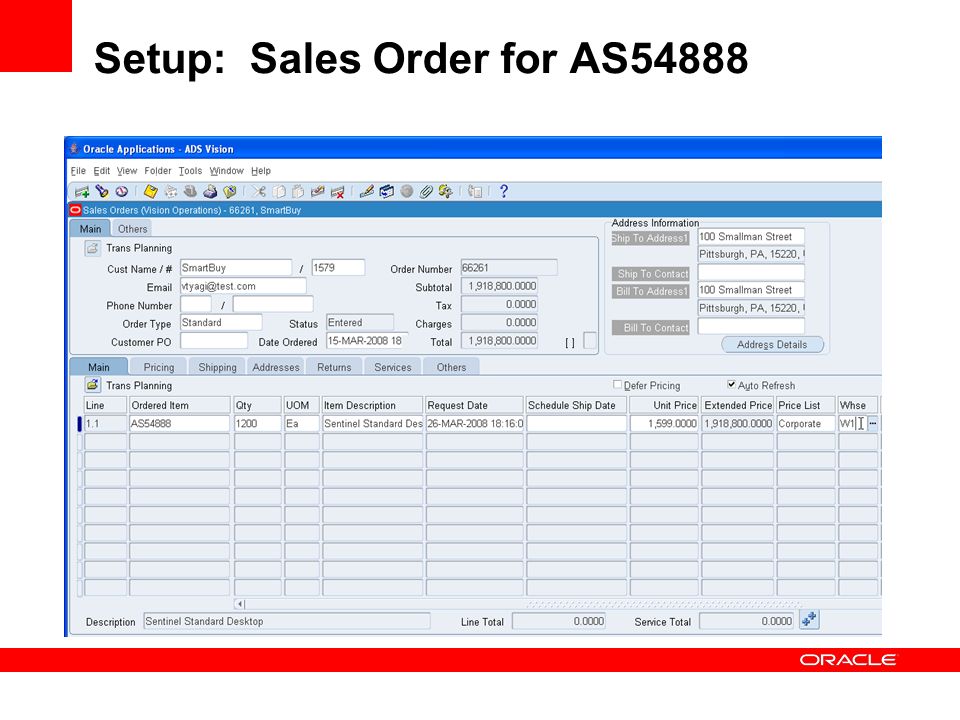Open the Window menu
960x720 pixels.
(227, 171)
